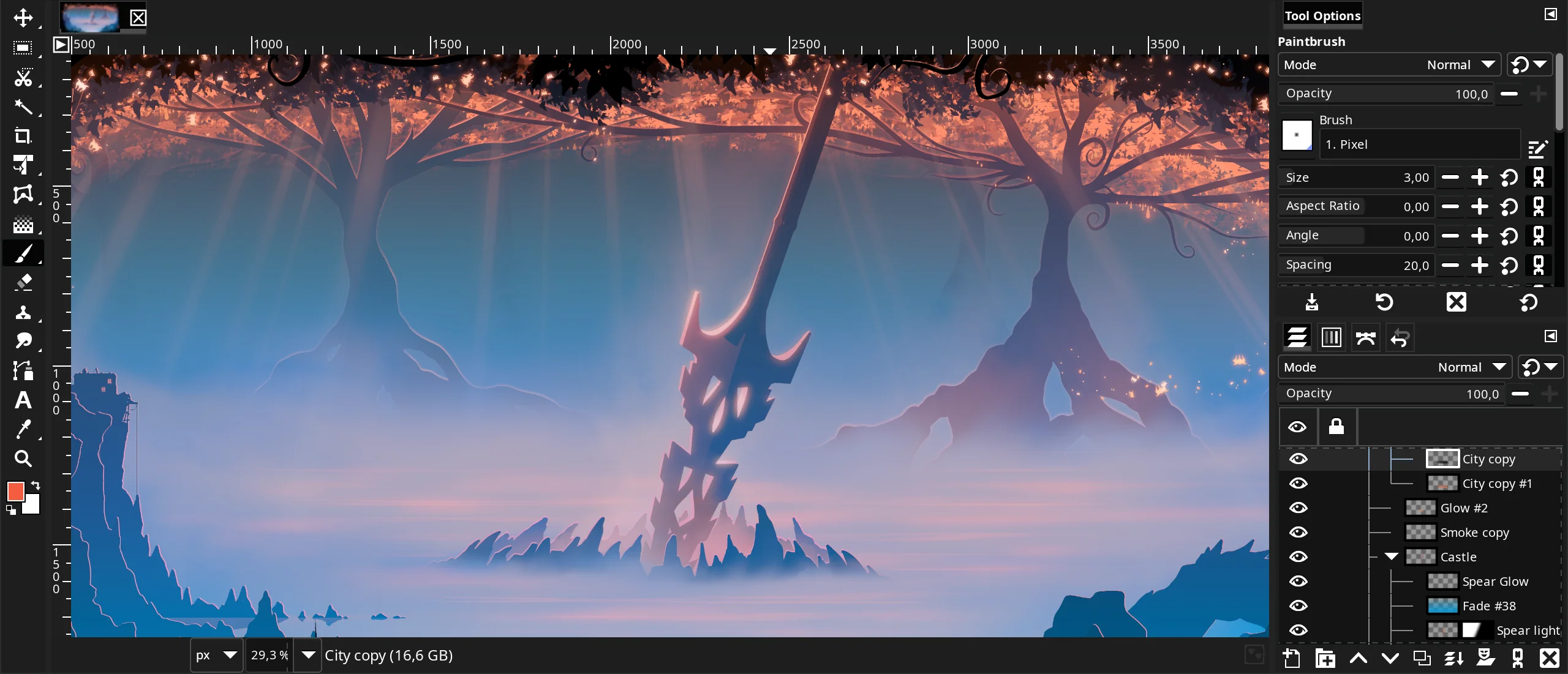1568x674 pixels.
Task: Open Tool Options panel menu
Action: point(1550,14)
